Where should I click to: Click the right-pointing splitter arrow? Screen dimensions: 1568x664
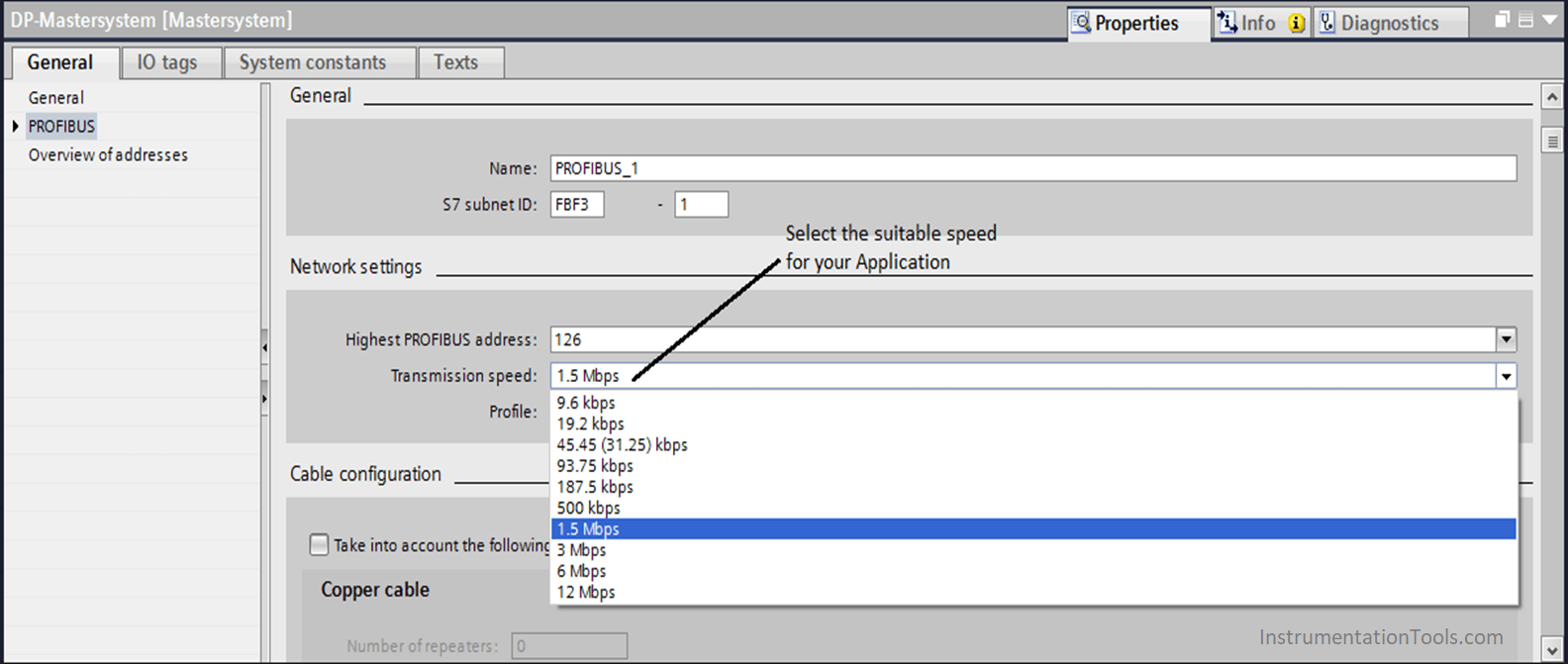click(264, 399)
